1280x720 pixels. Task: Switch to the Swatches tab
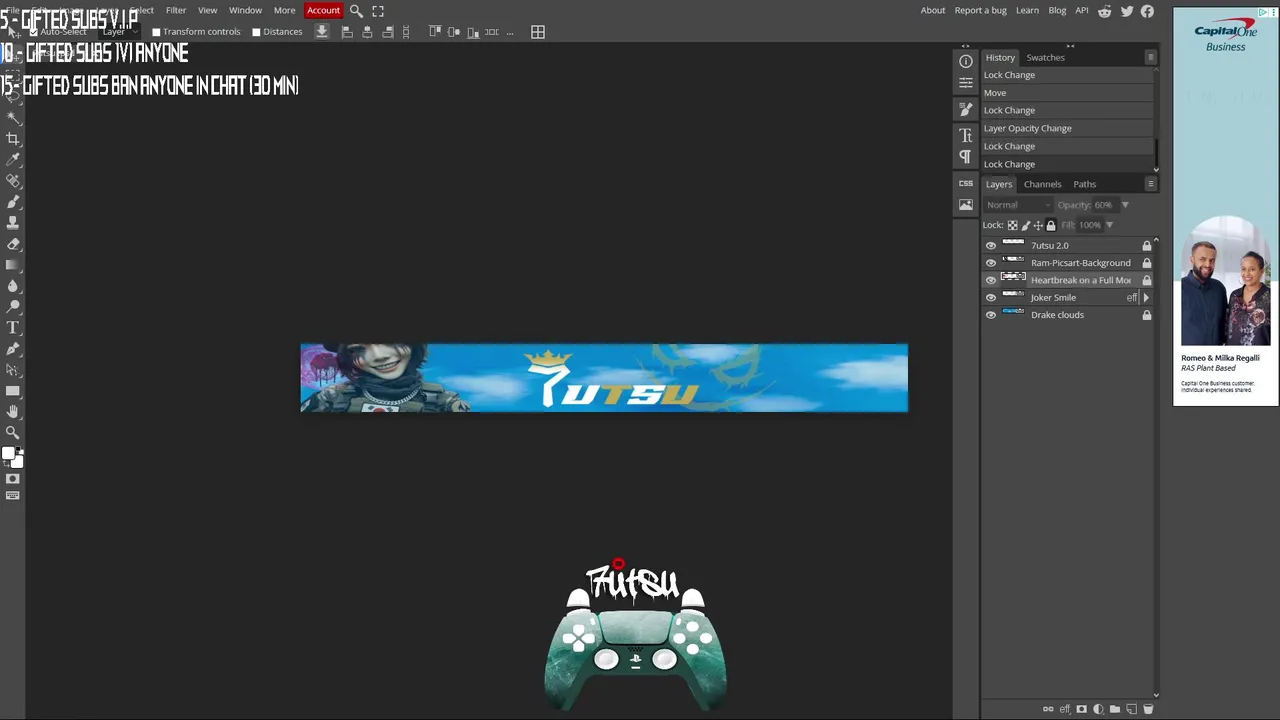point(1045,57)
